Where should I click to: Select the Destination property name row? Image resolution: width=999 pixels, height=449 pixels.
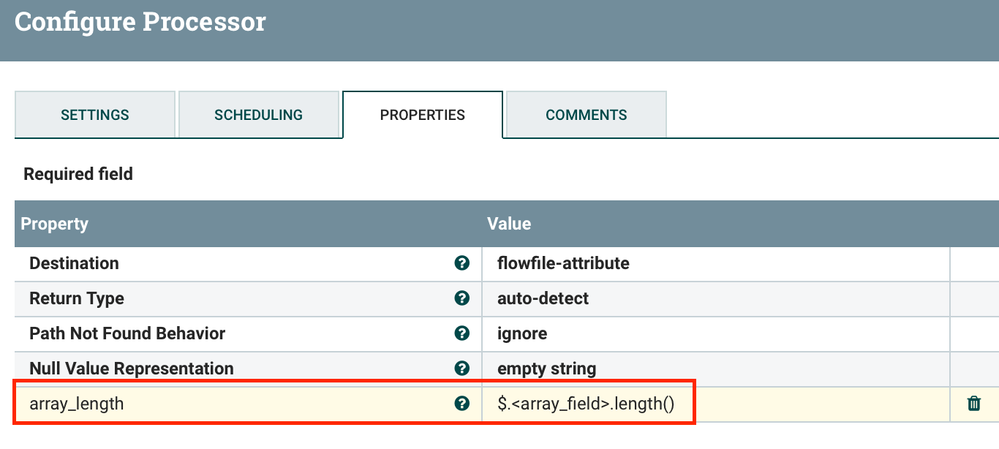coord(74,263)
